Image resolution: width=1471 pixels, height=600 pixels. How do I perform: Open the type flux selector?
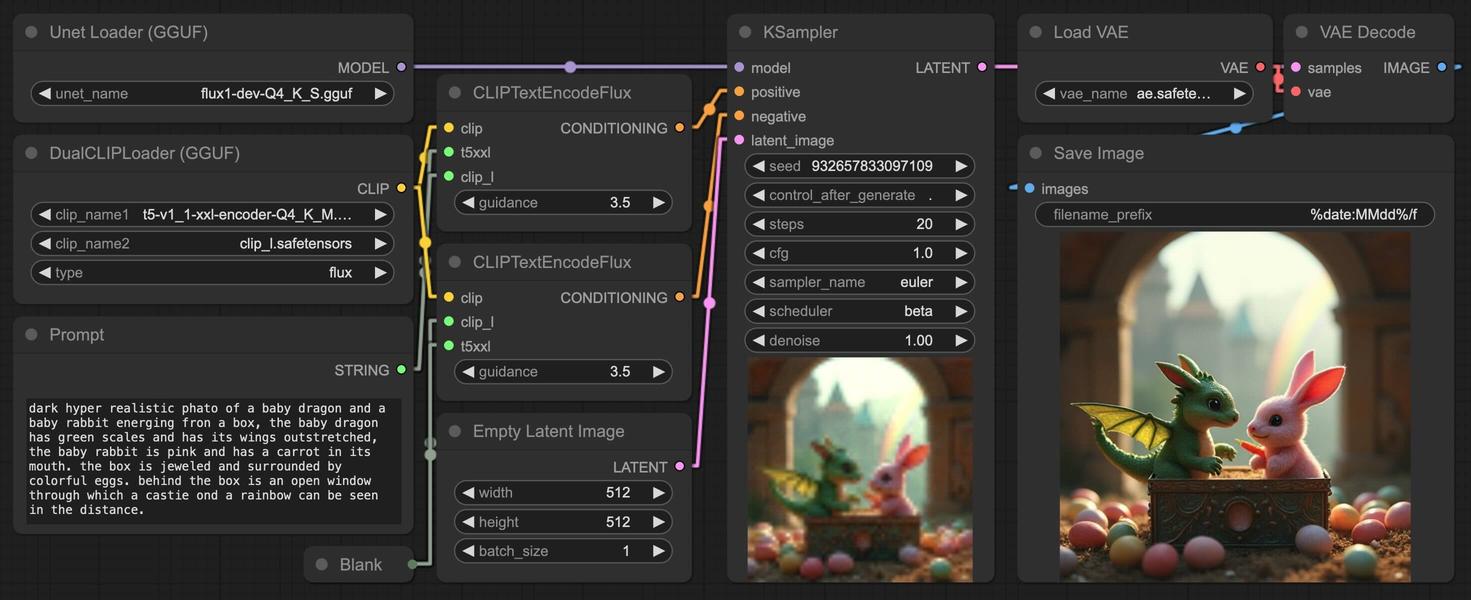pos(212,272)
